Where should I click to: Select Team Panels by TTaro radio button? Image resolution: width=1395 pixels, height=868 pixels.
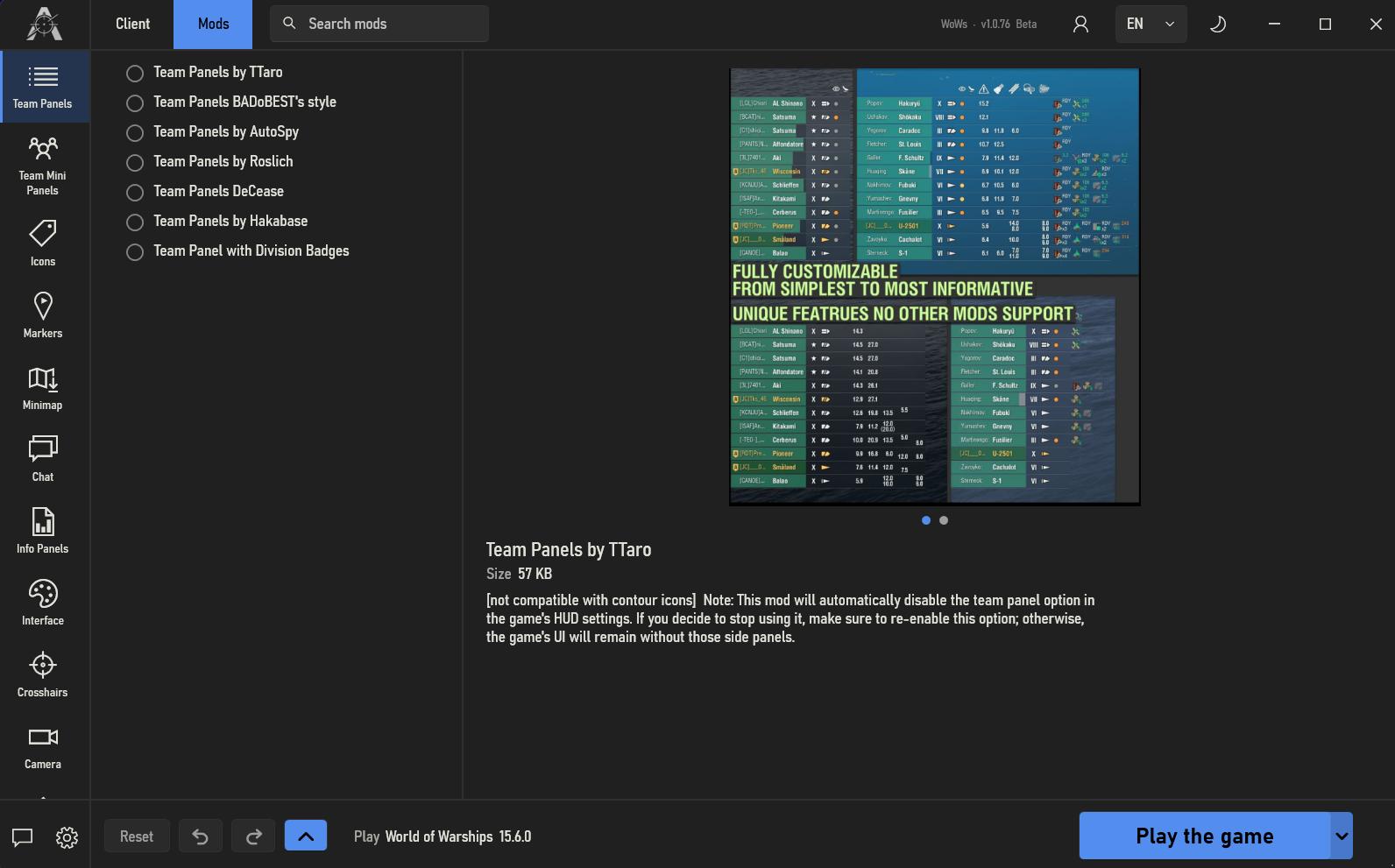point(135,73)
